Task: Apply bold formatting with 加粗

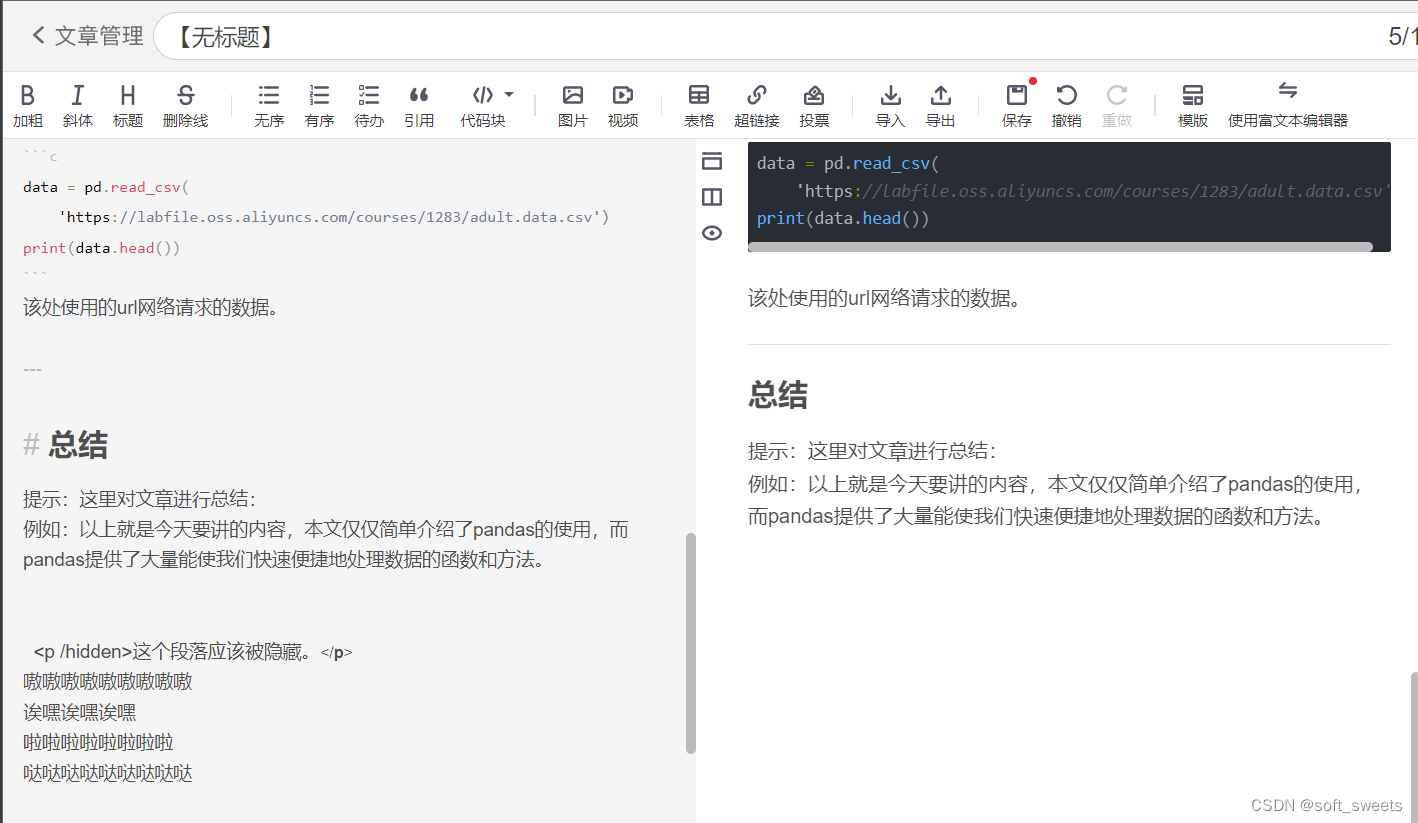Action: point(28,106)
